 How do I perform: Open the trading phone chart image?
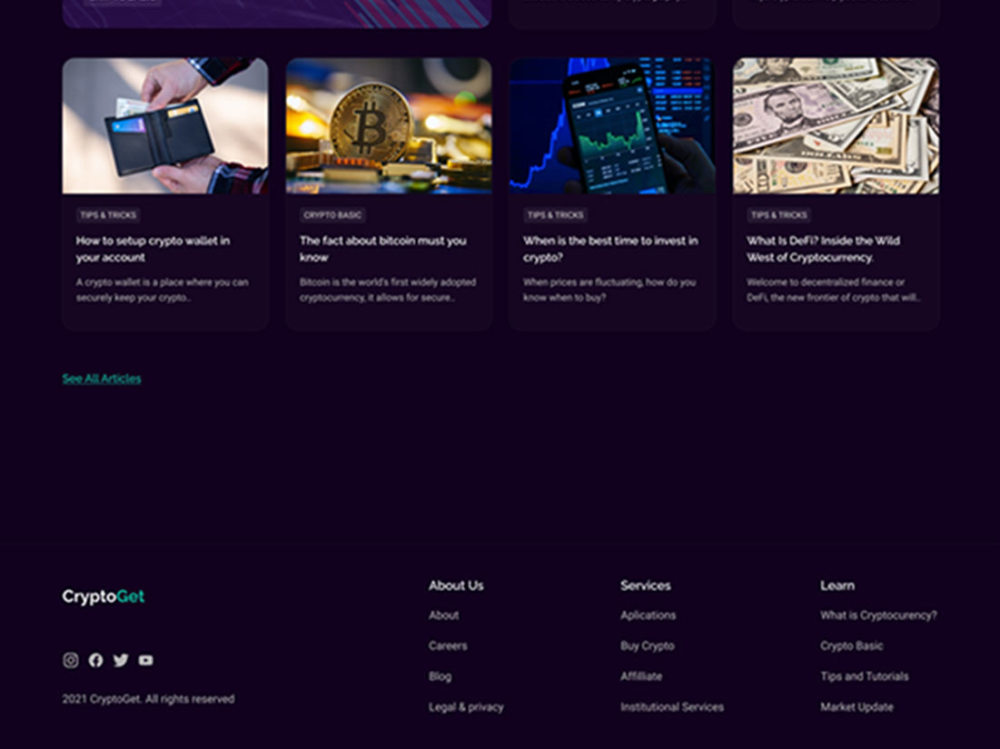coord(612,126)
